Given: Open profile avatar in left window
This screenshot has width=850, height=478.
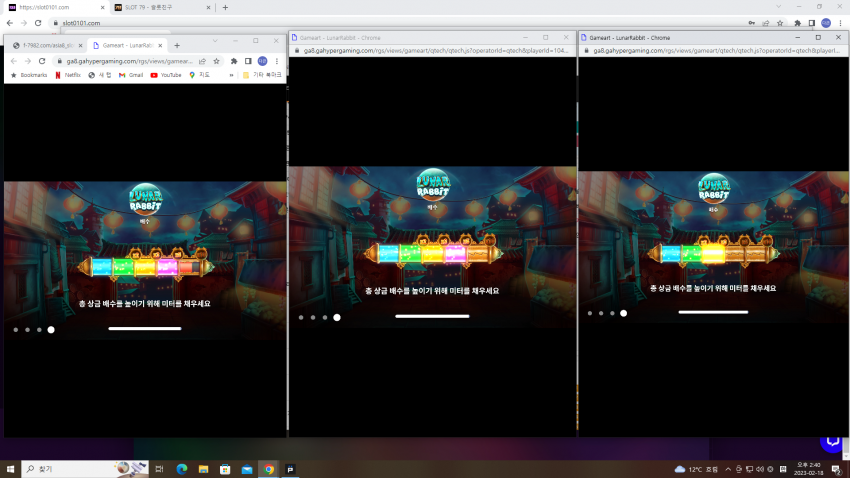Looking at the screenshot, I should pyautogui.click(x=262, y=61).
